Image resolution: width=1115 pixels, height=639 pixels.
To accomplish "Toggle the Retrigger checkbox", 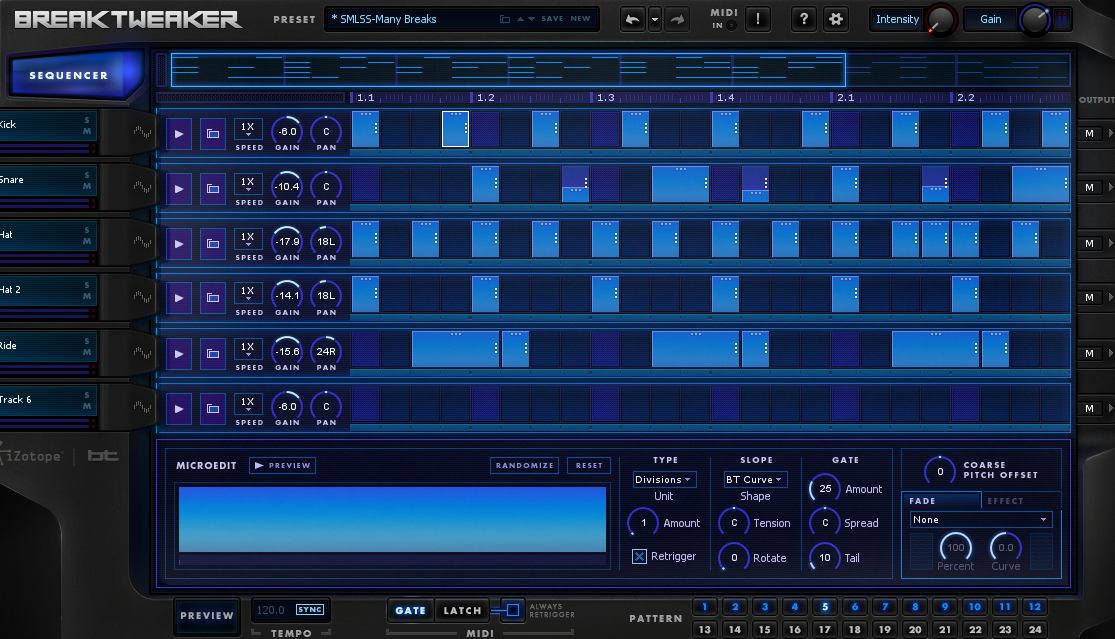I will [x=639, y=557].
